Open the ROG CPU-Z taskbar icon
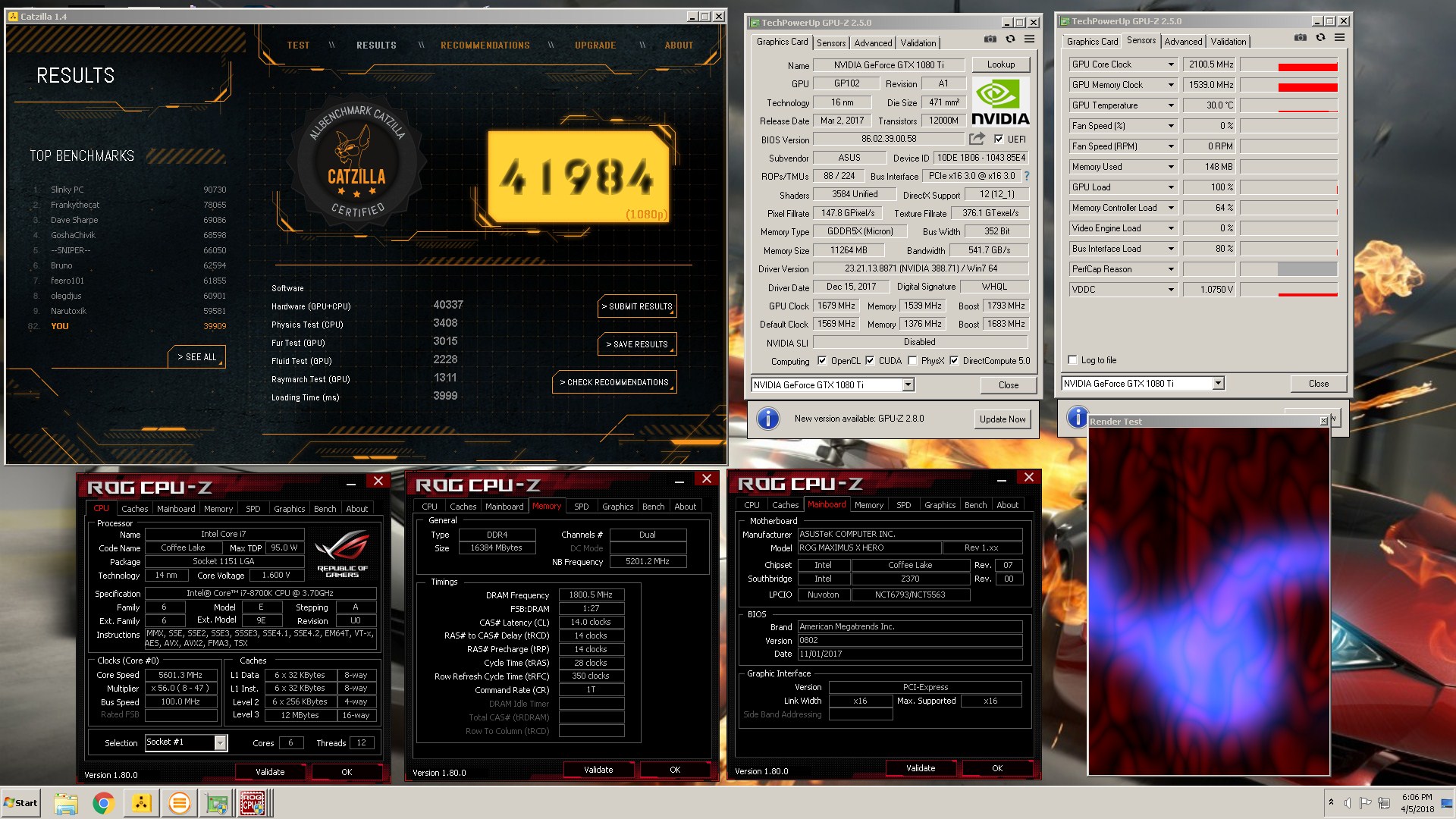Image resolution: width=1456 pixels, height=819 pixels. (x=253, y=803)
